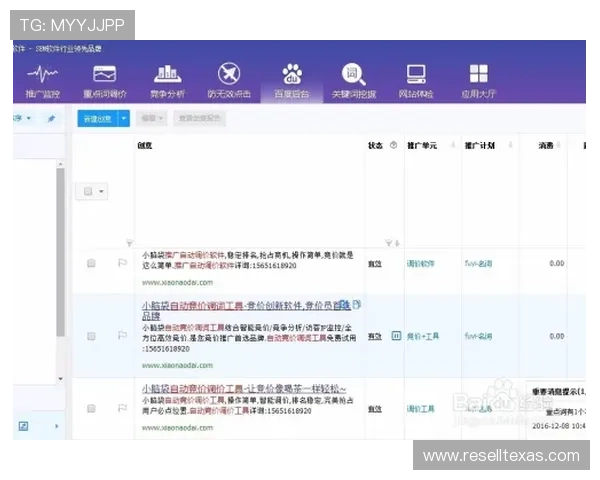Click the copy icon after 竞价创新软件 title
Viewport: 600px width, 480px height.
coord(357,305)
